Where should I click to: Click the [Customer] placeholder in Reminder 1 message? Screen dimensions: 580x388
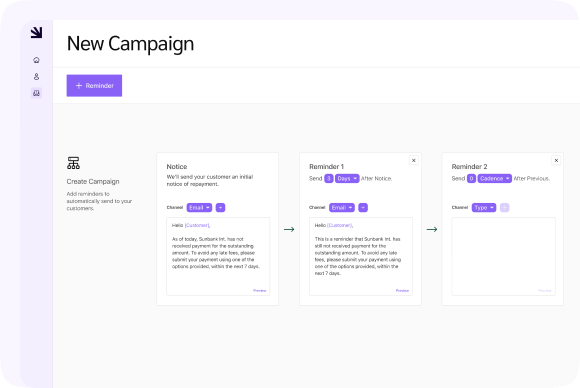click(340, 225)
